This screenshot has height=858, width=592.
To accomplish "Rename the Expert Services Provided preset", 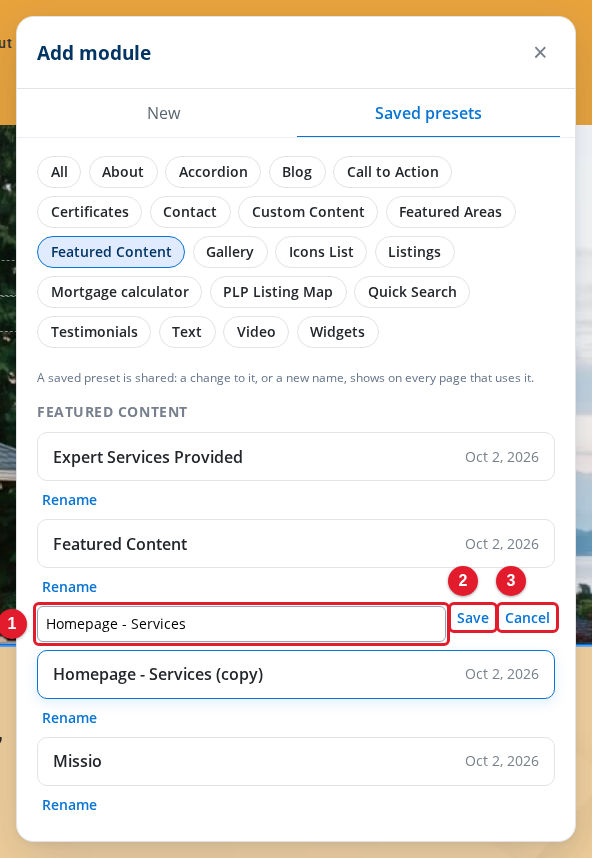I will click(x=69, y=500).
